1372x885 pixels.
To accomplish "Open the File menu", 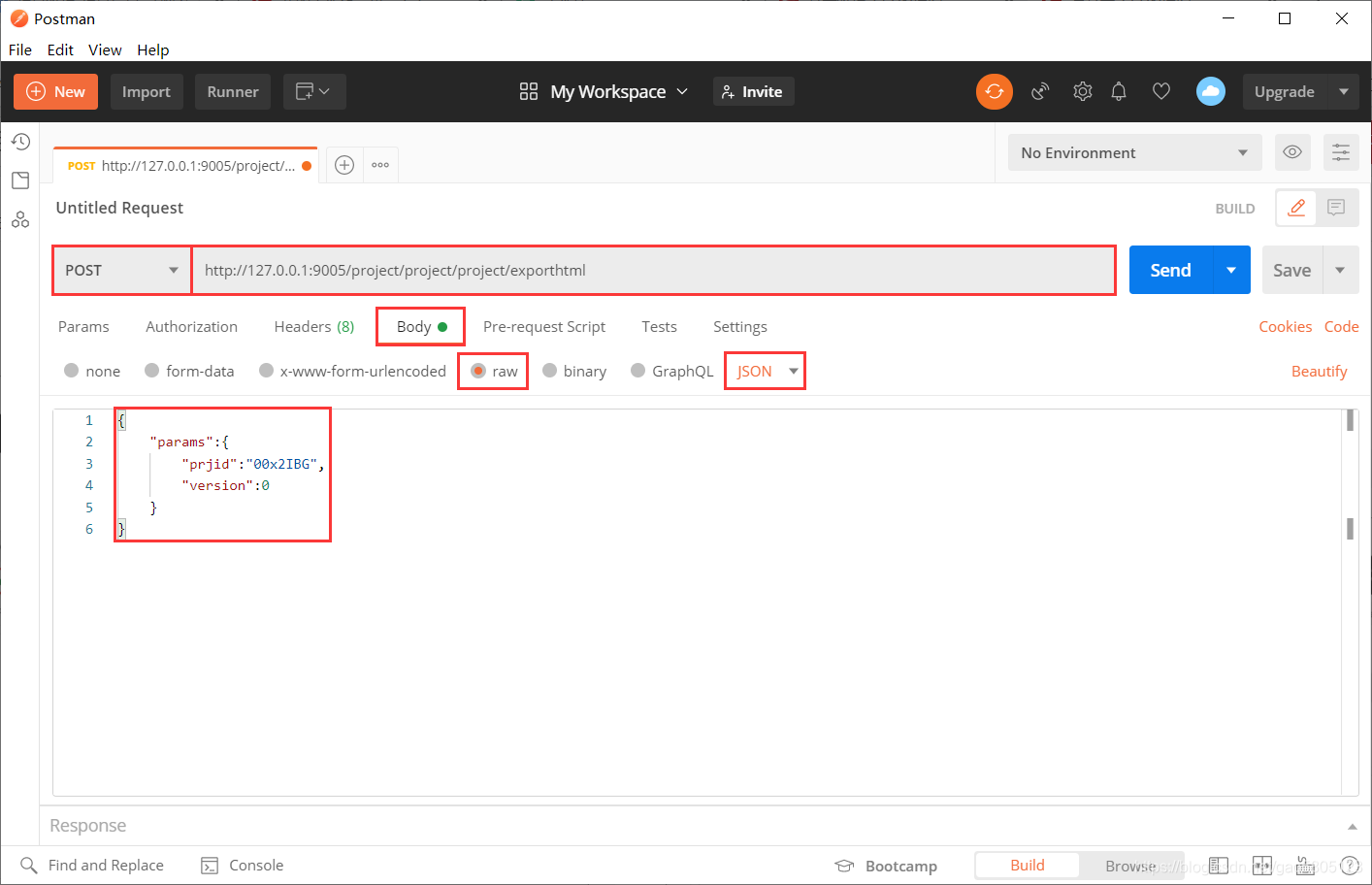I will (20, 49).
